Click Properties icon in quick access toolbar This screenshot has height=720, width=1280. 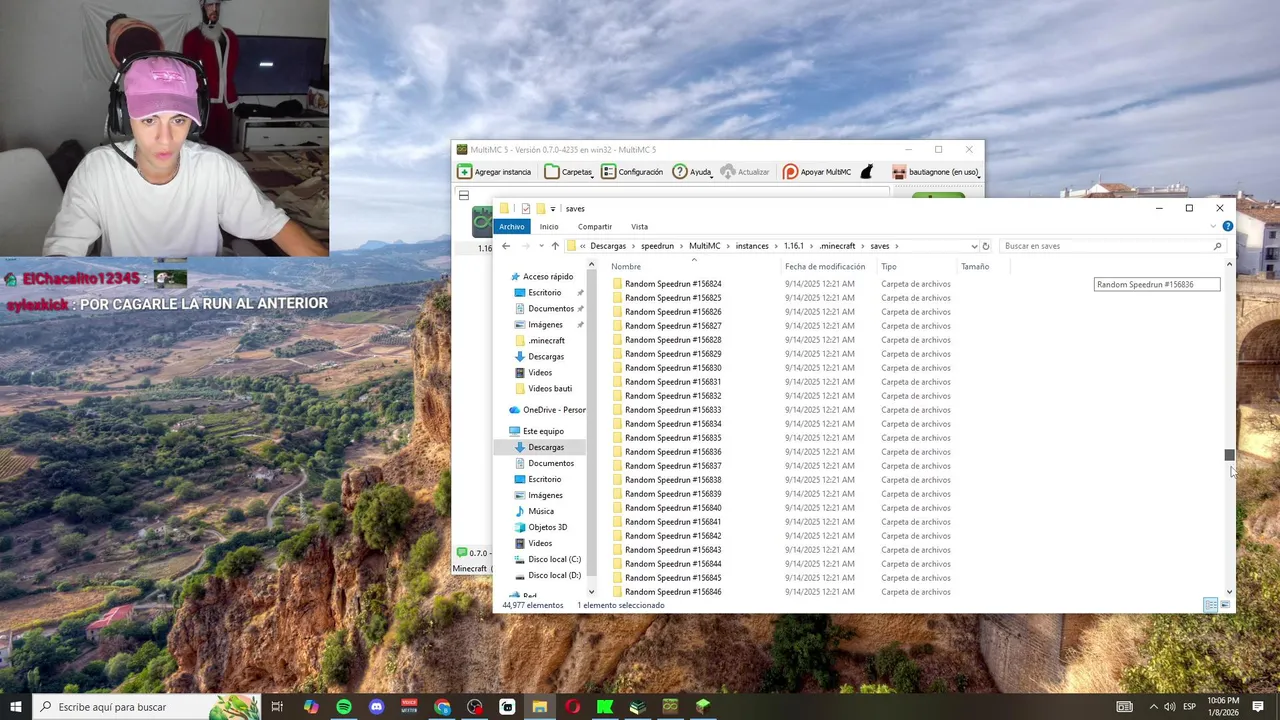(x=526, y=208)
